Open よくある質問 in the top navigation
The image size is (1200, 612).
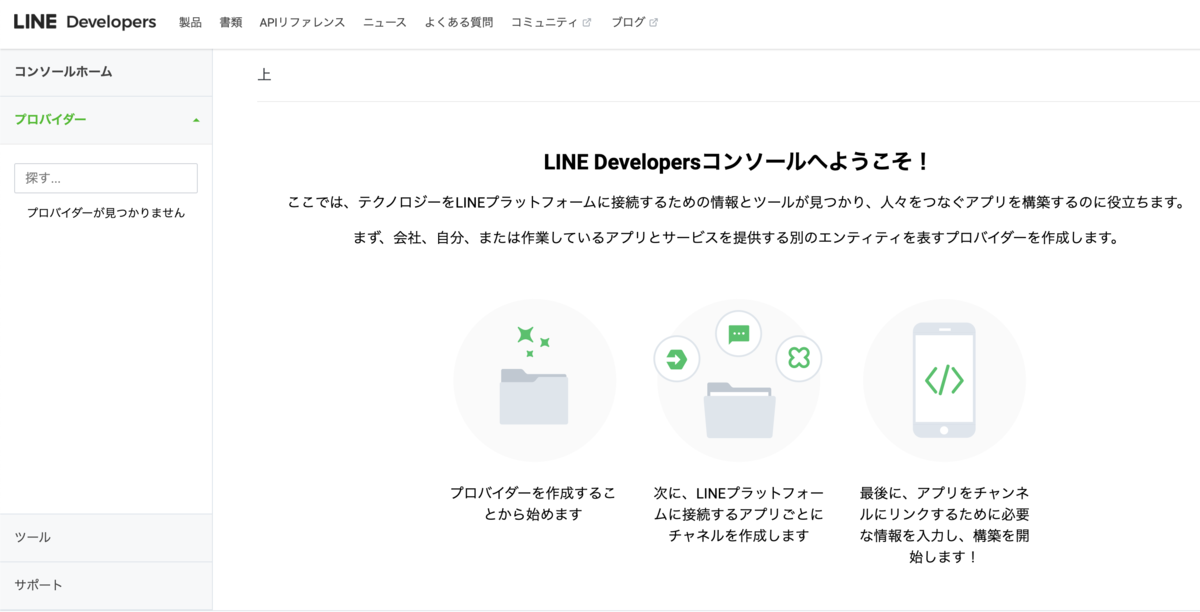click(x=458, y=22)
